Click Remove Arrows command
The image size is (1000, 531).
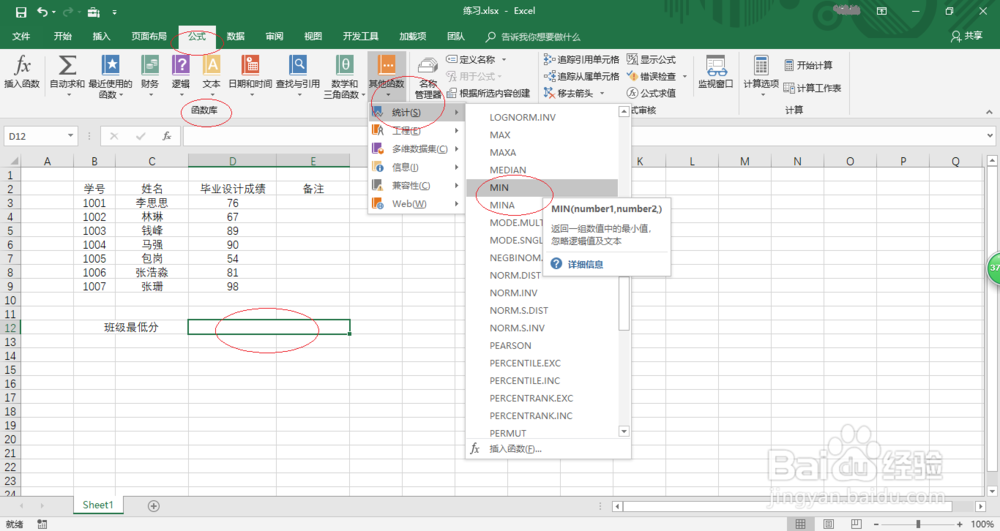click(568, 93)
